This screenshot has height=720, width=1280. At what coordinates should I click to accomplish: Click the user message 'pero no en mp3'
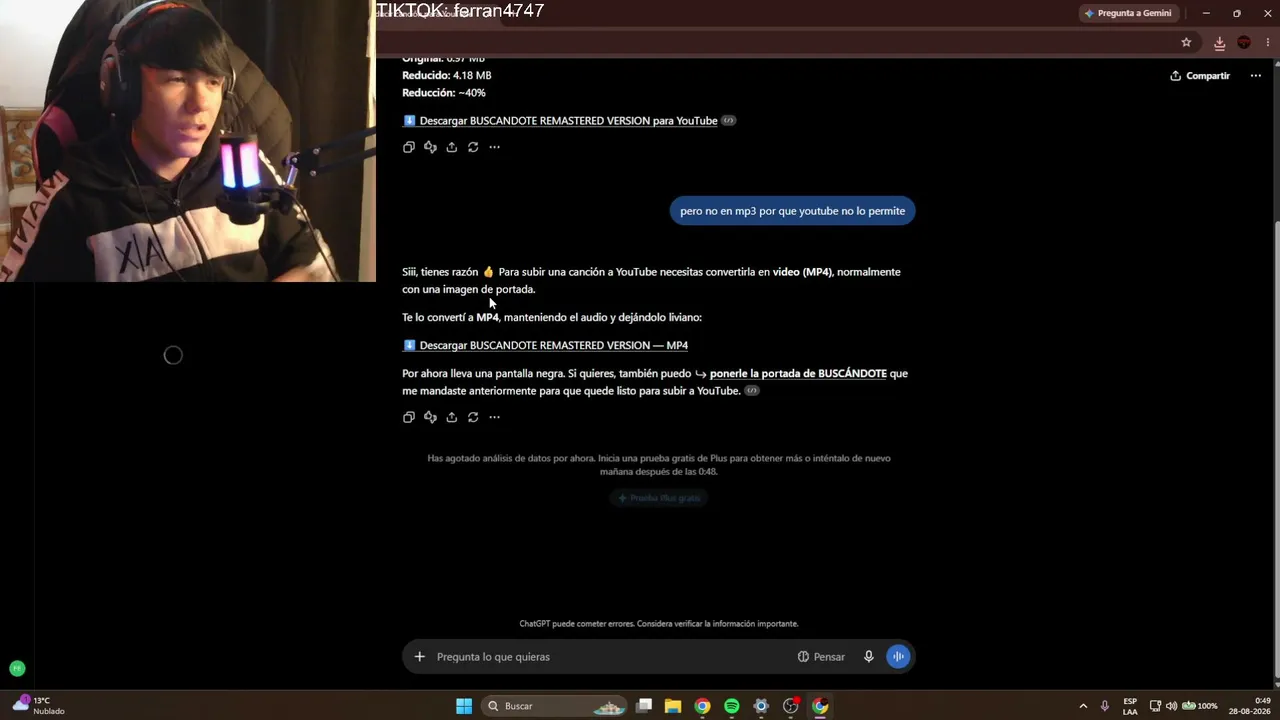pyautogui.click(x=793, y=211)
